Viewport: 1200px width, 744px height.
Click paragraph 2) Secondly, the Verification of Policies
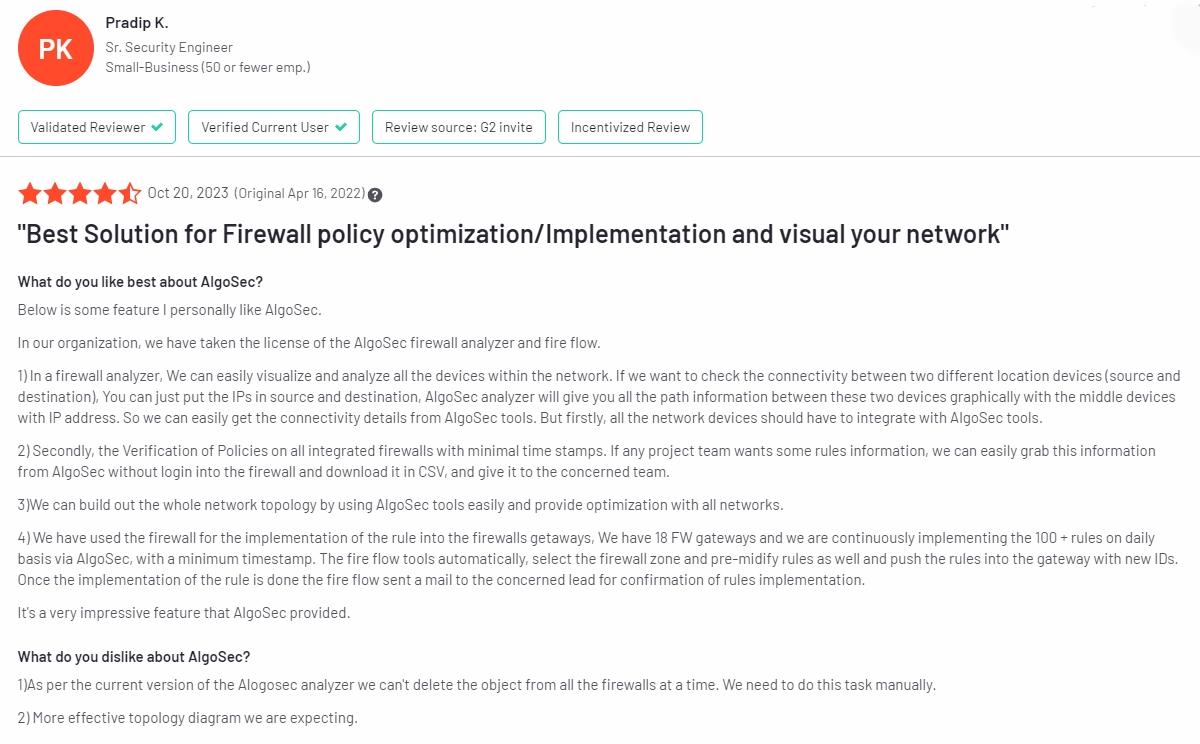587,461
